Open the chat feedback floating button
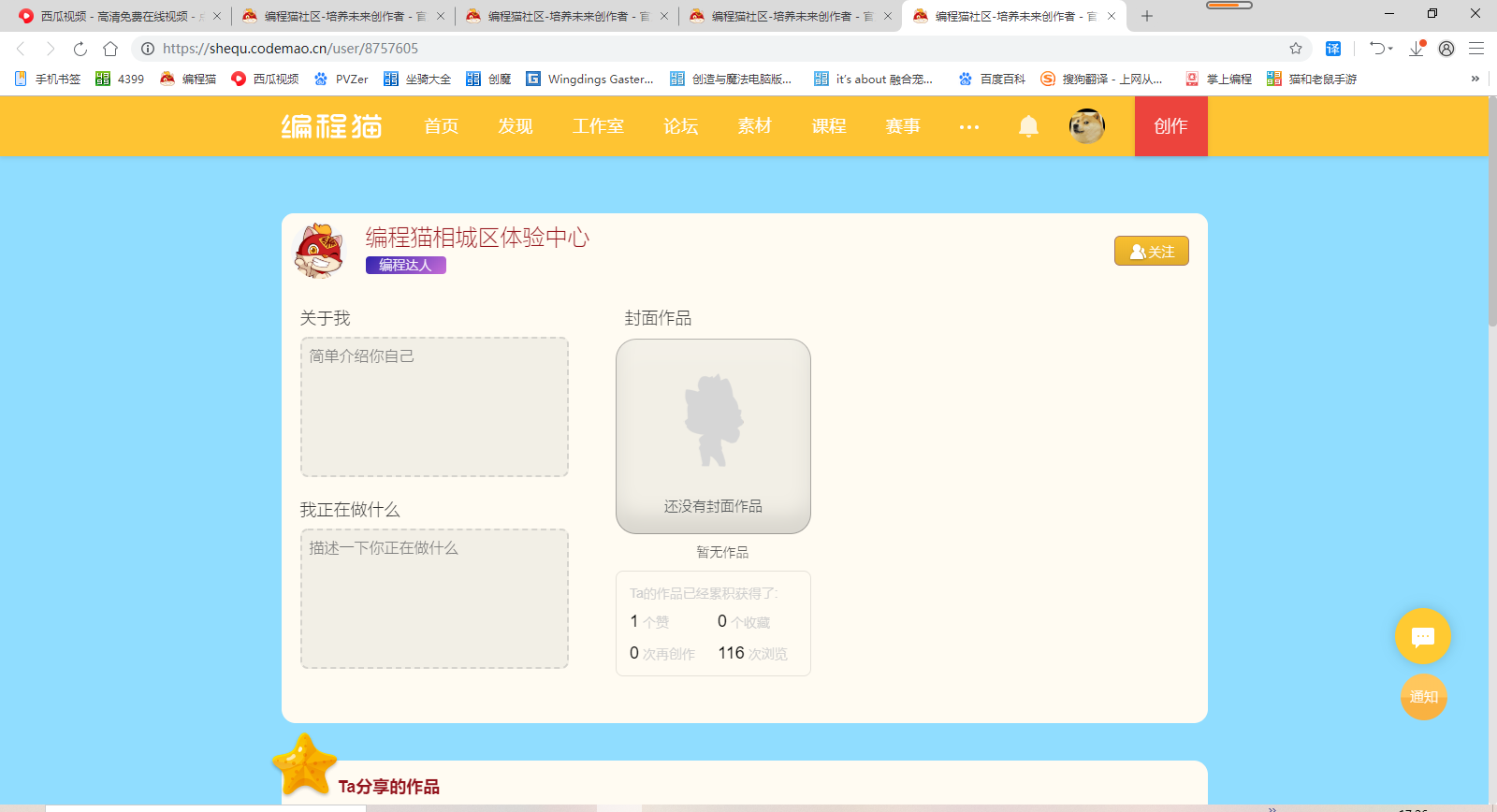The image size is (1497, 812). pos(1423,636)
